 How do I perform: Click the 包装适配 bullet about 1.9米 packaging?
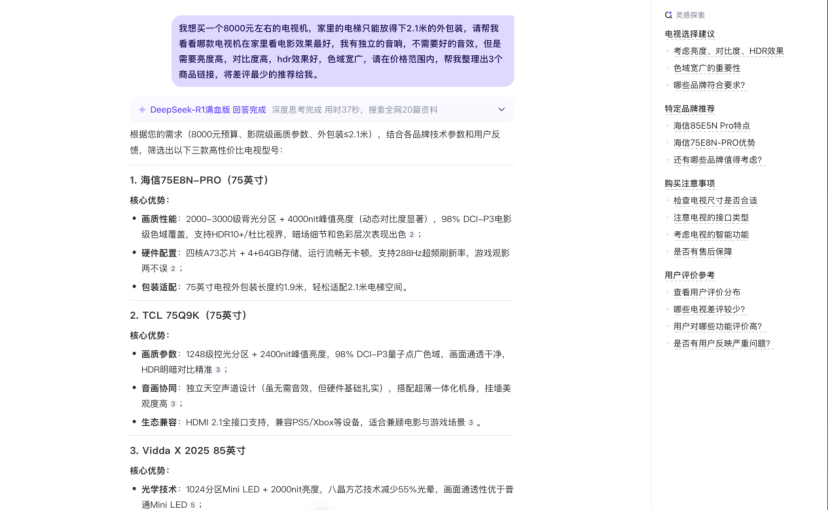[x=275, y=287]
